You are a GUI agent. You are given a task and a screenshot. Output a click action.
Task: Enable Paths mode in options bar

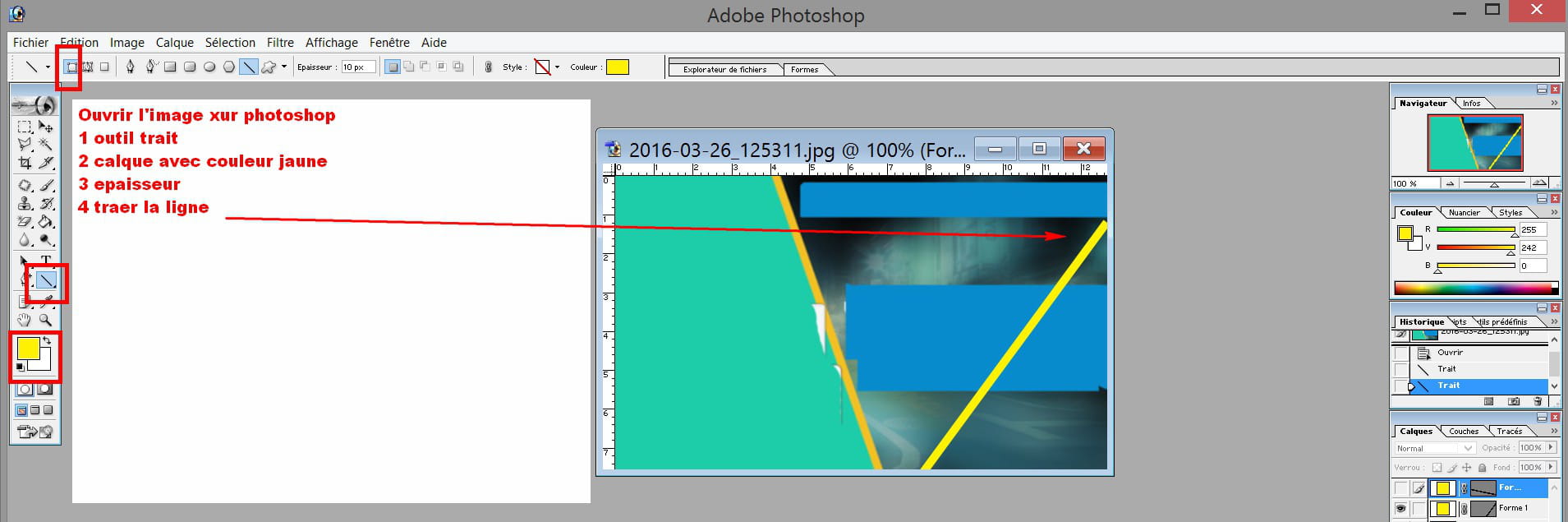coord(87,67)
